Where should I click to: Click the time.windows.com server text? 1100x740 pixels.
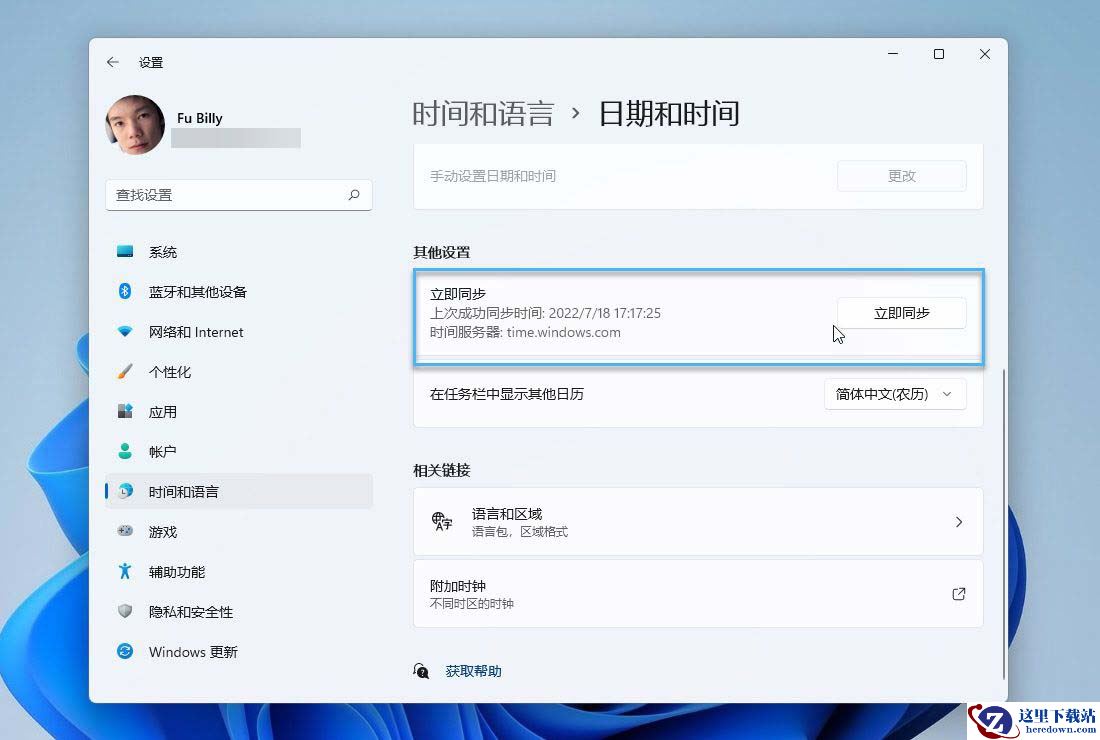click(x=563, y=332)
